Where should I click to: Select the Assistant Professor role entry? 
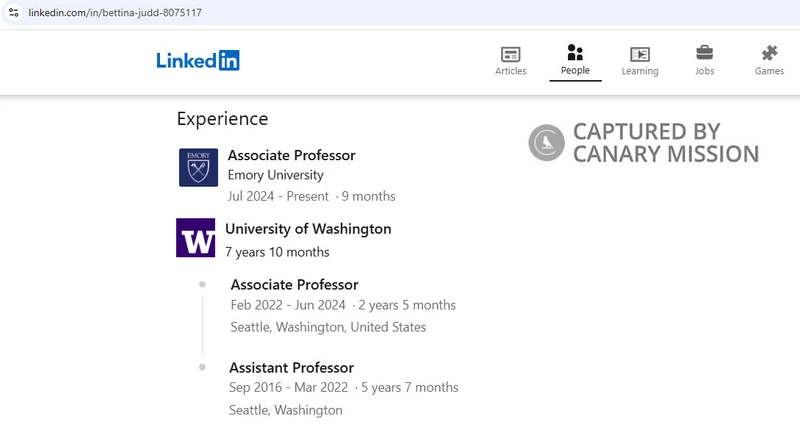[x=291, y=368]
